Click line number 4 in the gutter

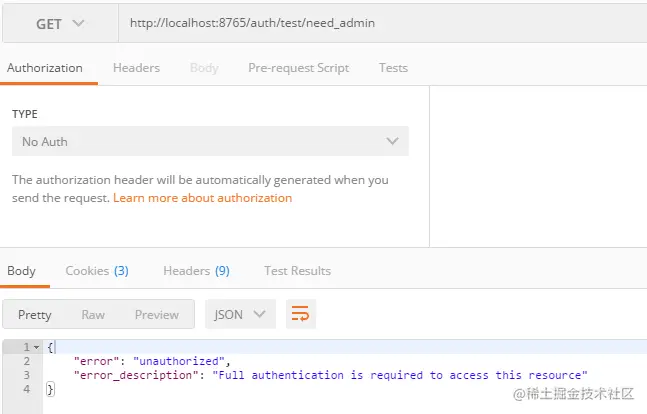[x=26, y=389]
